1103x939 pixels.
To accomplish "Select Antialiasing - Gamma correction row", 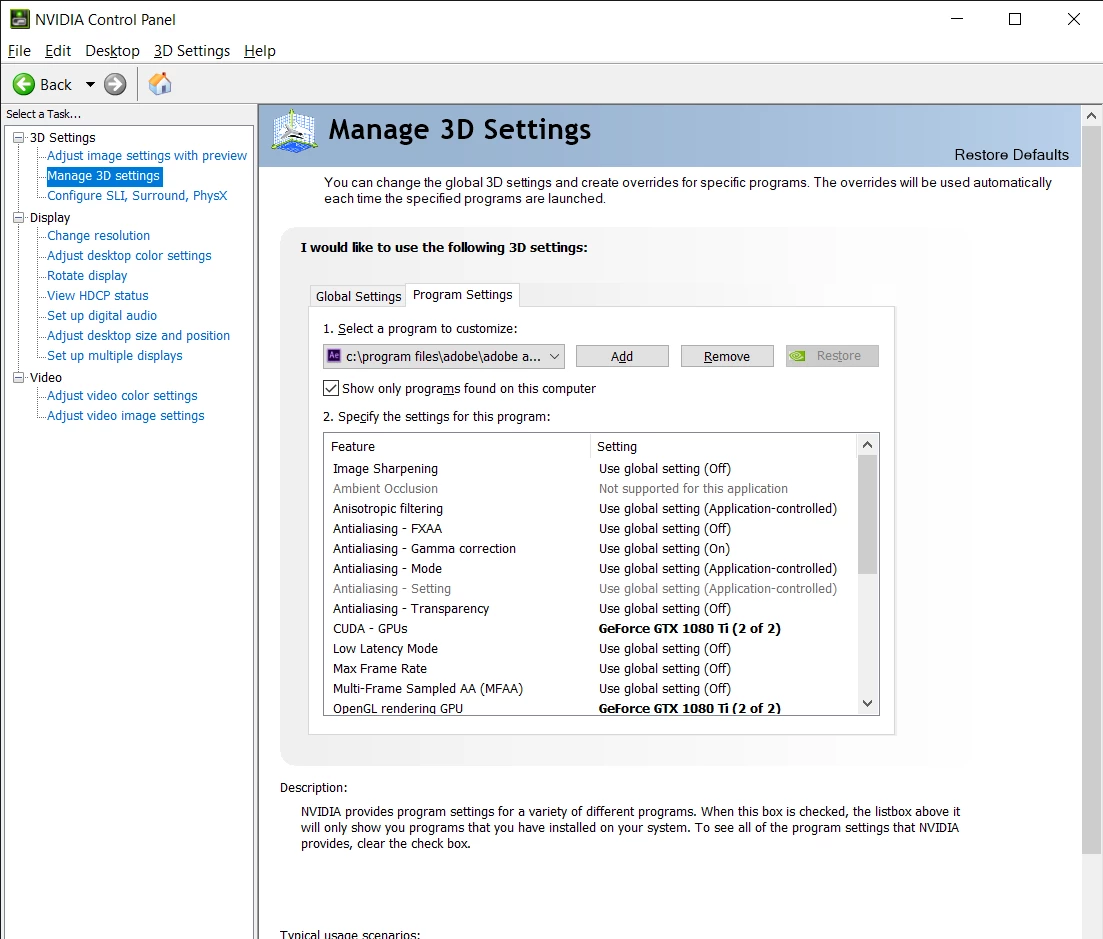I will [589, 549].
